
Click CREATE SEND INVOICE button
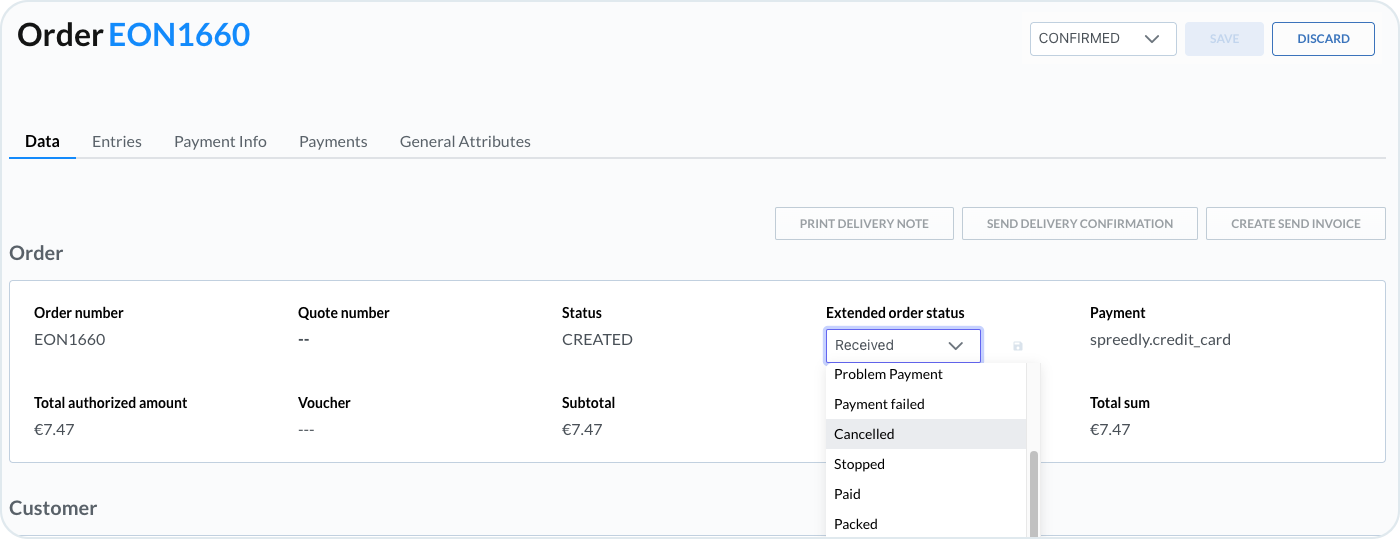(1295, 224)
